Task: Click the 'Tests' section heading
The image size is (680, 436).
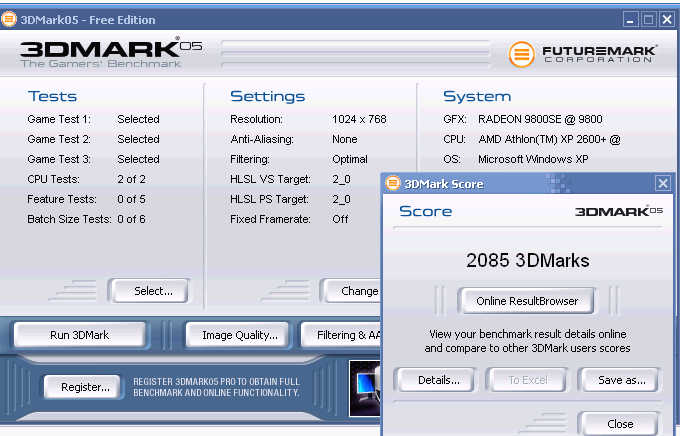Action: click(x=52, y=96)
